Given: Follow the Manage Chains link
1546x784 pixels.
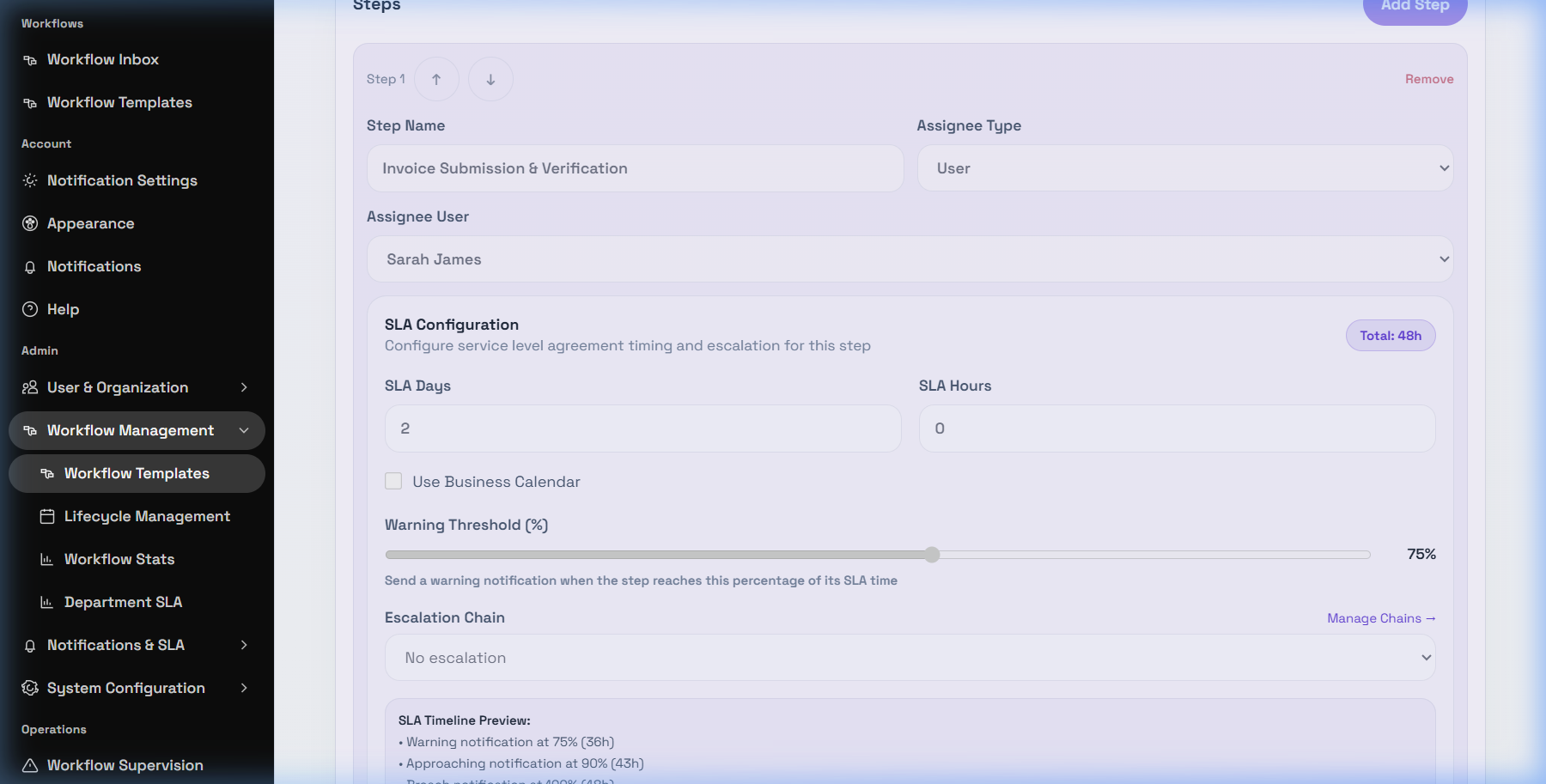Looking at the screenshot, I should (1381, 618).
